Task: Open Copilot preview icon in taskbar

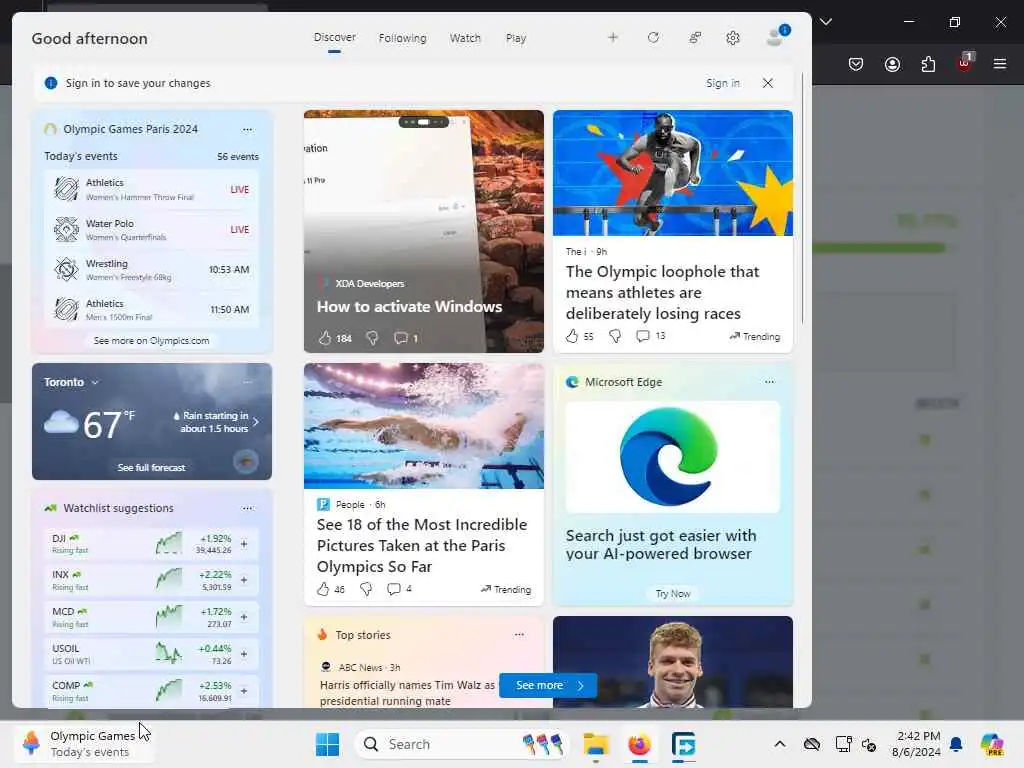Action: 992,744
